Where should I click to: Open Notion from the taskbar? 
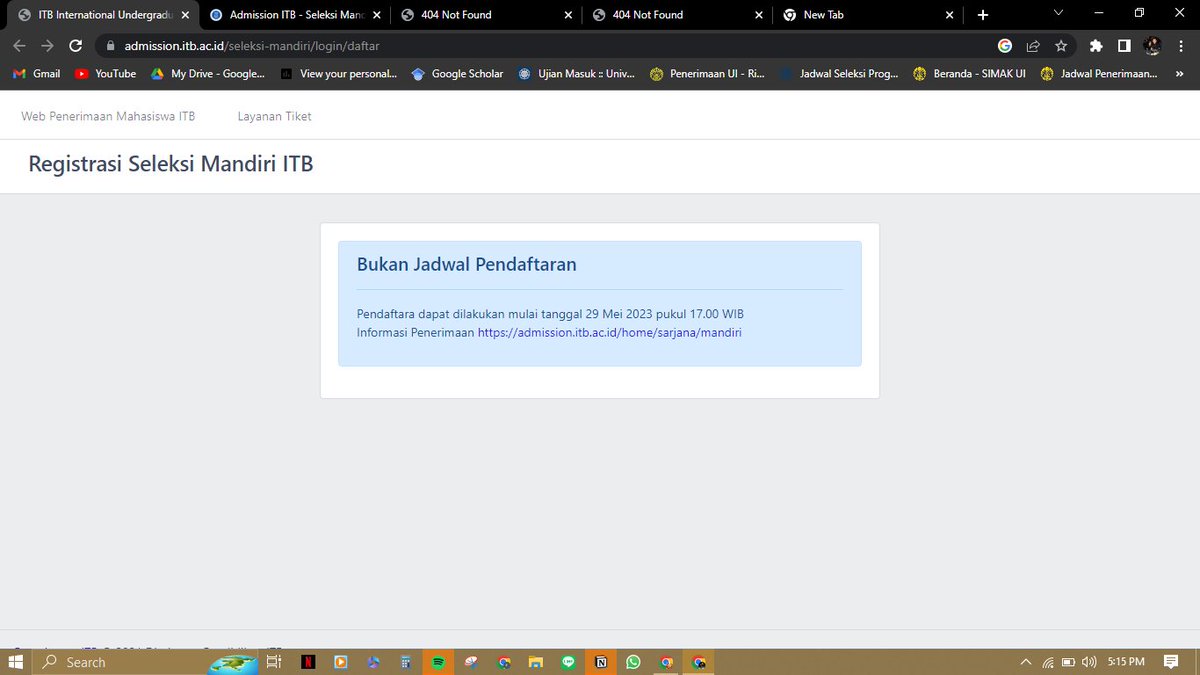coord(601,662)
